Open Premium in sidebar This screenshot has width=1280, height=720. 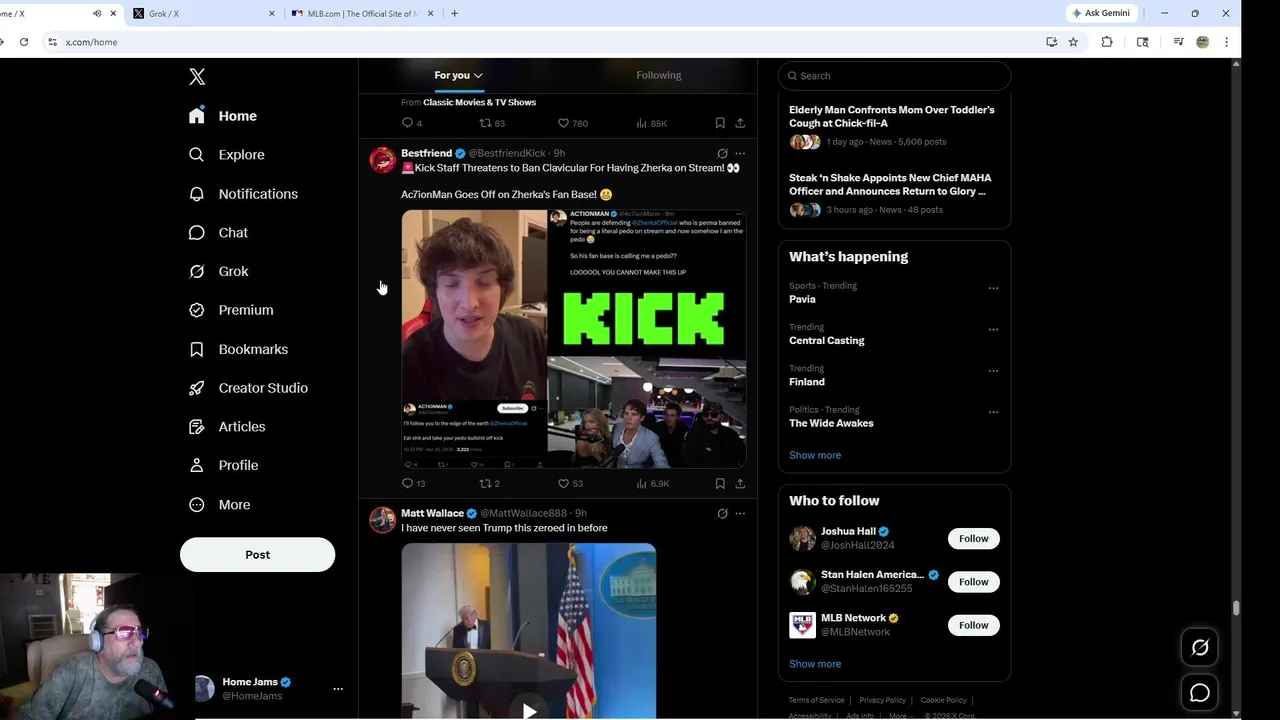pyautogui.click(x=231, y=310)
